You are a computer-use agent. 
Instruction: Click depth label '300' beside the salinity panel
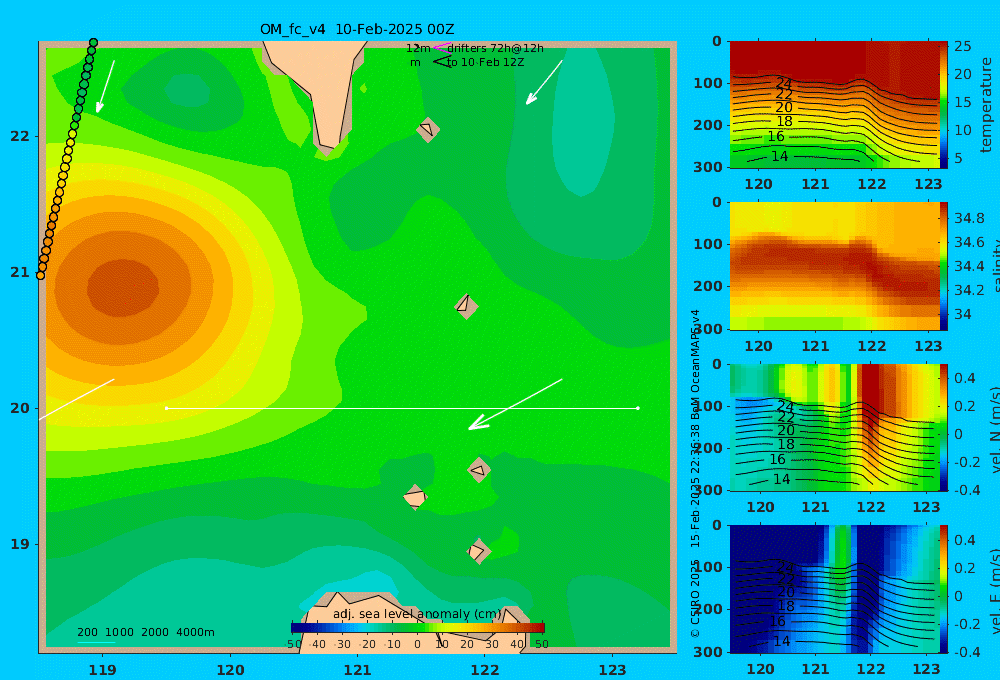(708, 329)
